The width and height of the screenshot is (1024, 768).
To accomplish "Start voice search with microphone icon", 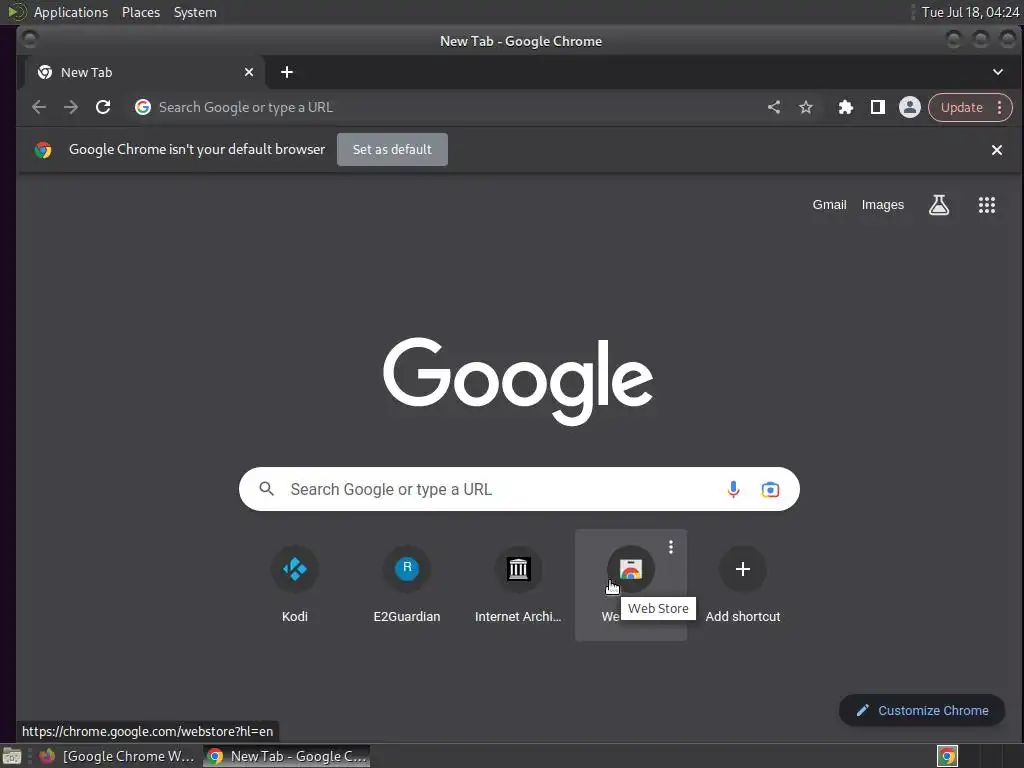I will (x=733, y=489).
